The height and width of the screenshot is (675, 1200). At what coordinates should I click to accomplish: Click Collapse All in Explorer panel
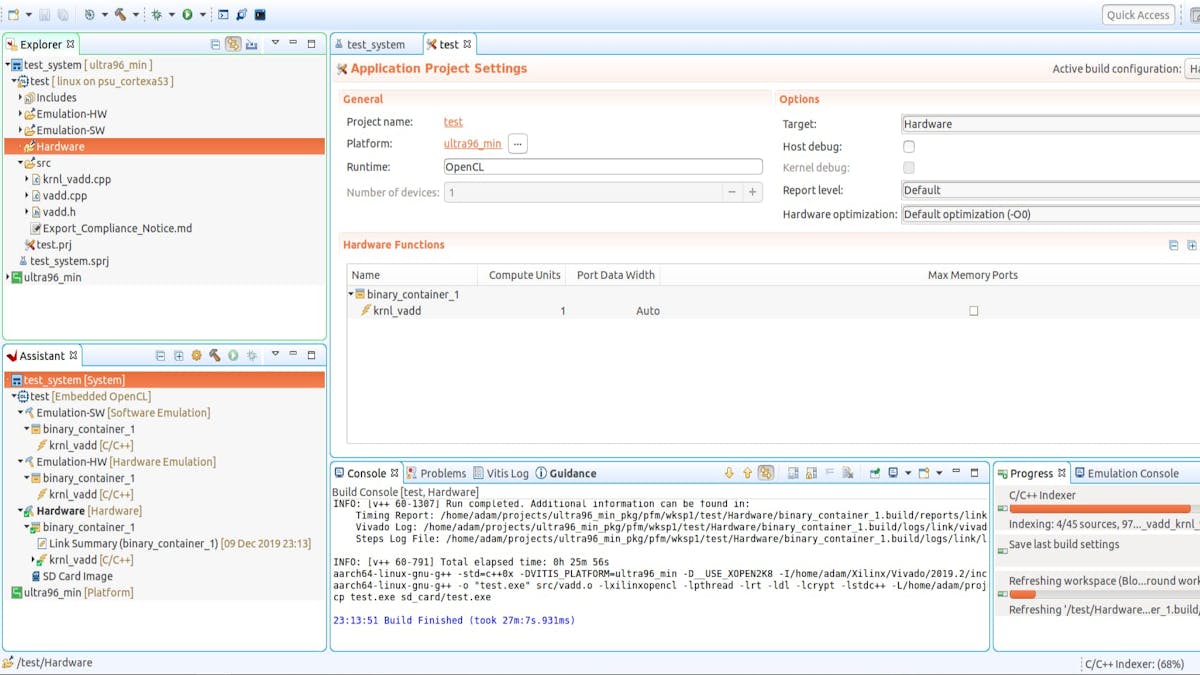click(215, 44)
